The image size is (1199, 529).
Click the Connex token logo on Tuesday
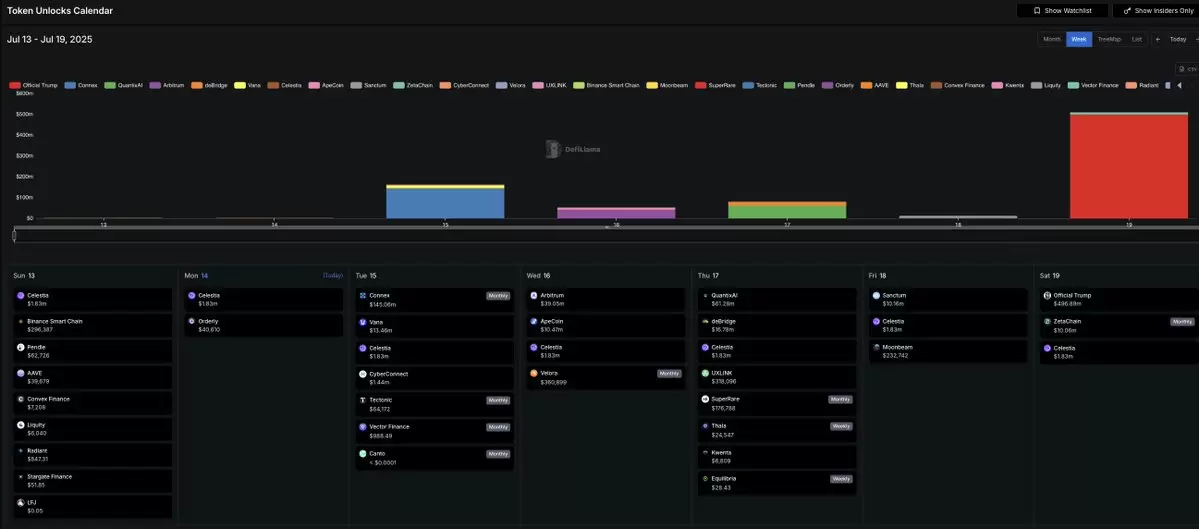tap(363, 295)
